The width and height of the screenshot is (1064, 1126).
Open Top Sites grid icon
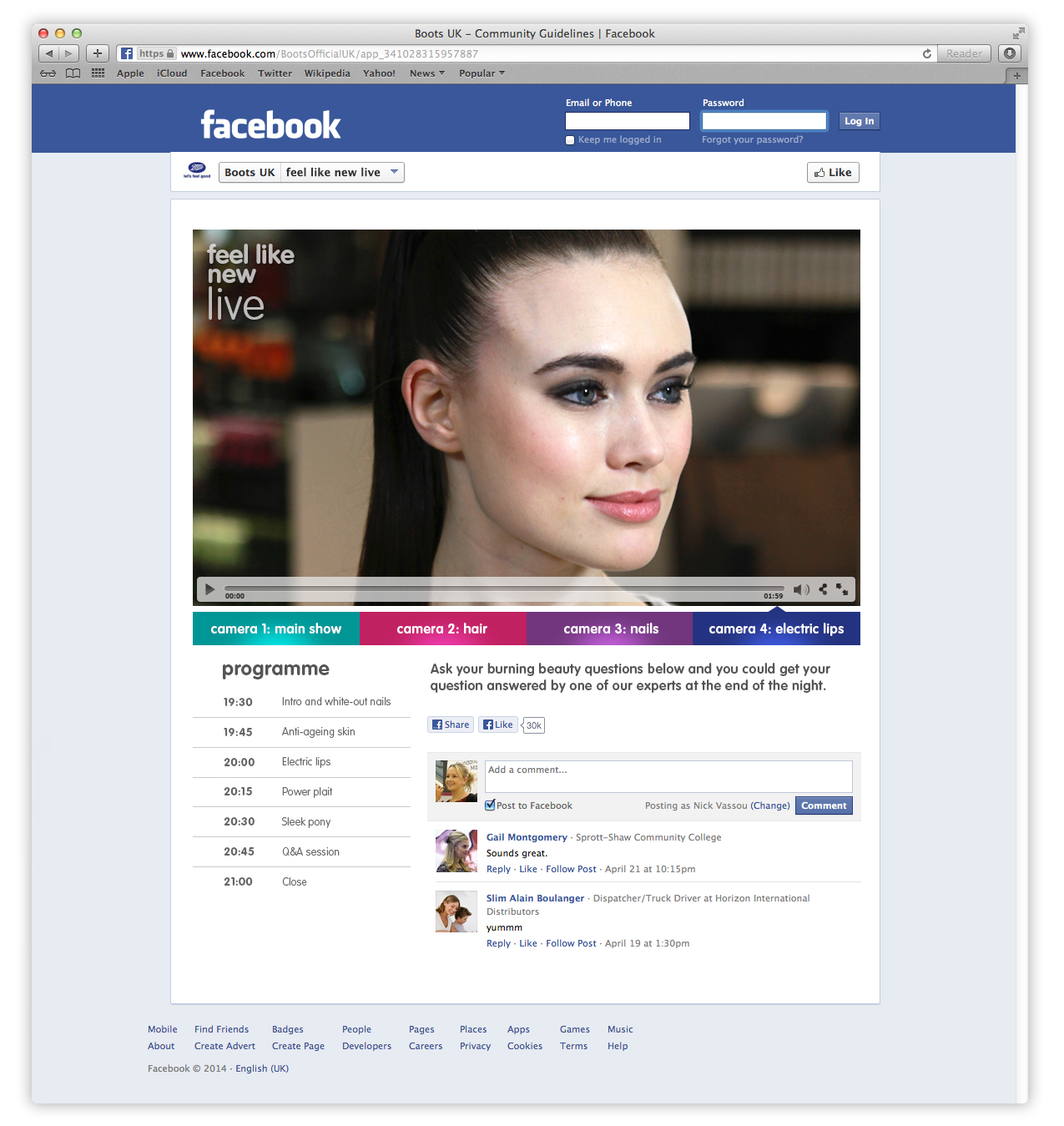98,73
